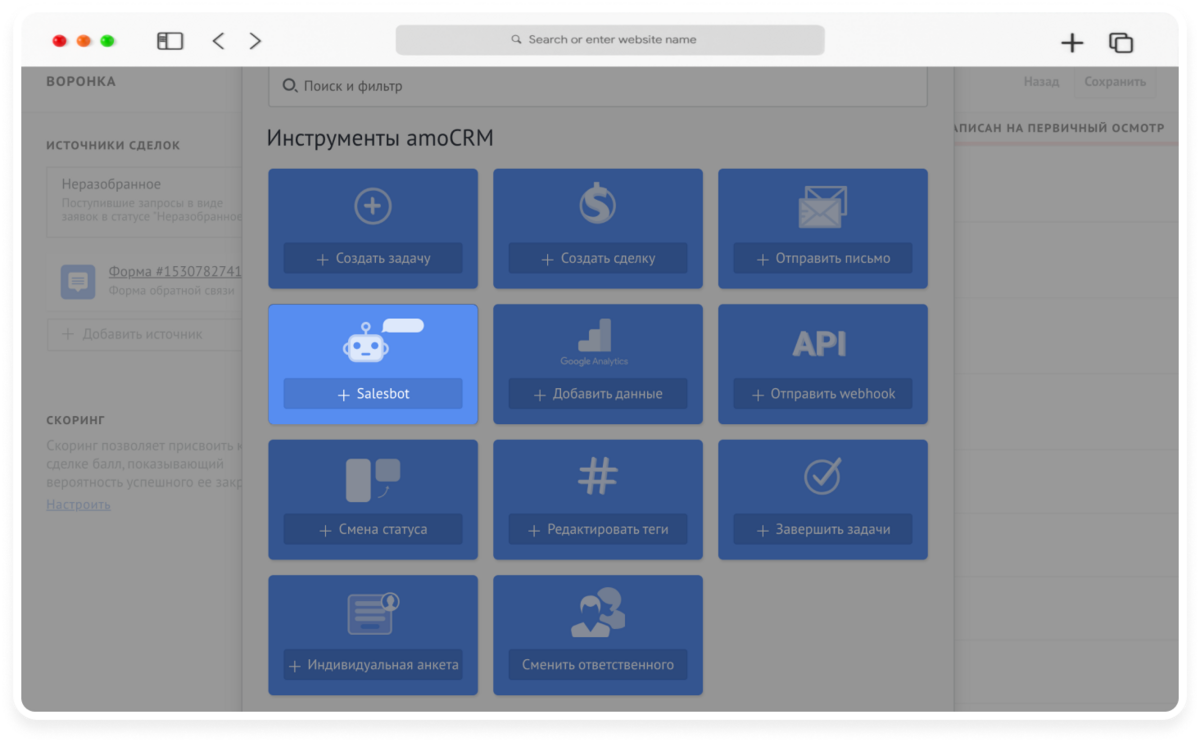1200x742 pixels.
Task: Click into the Поиск и фильтр search field
Action: point(598,86)
